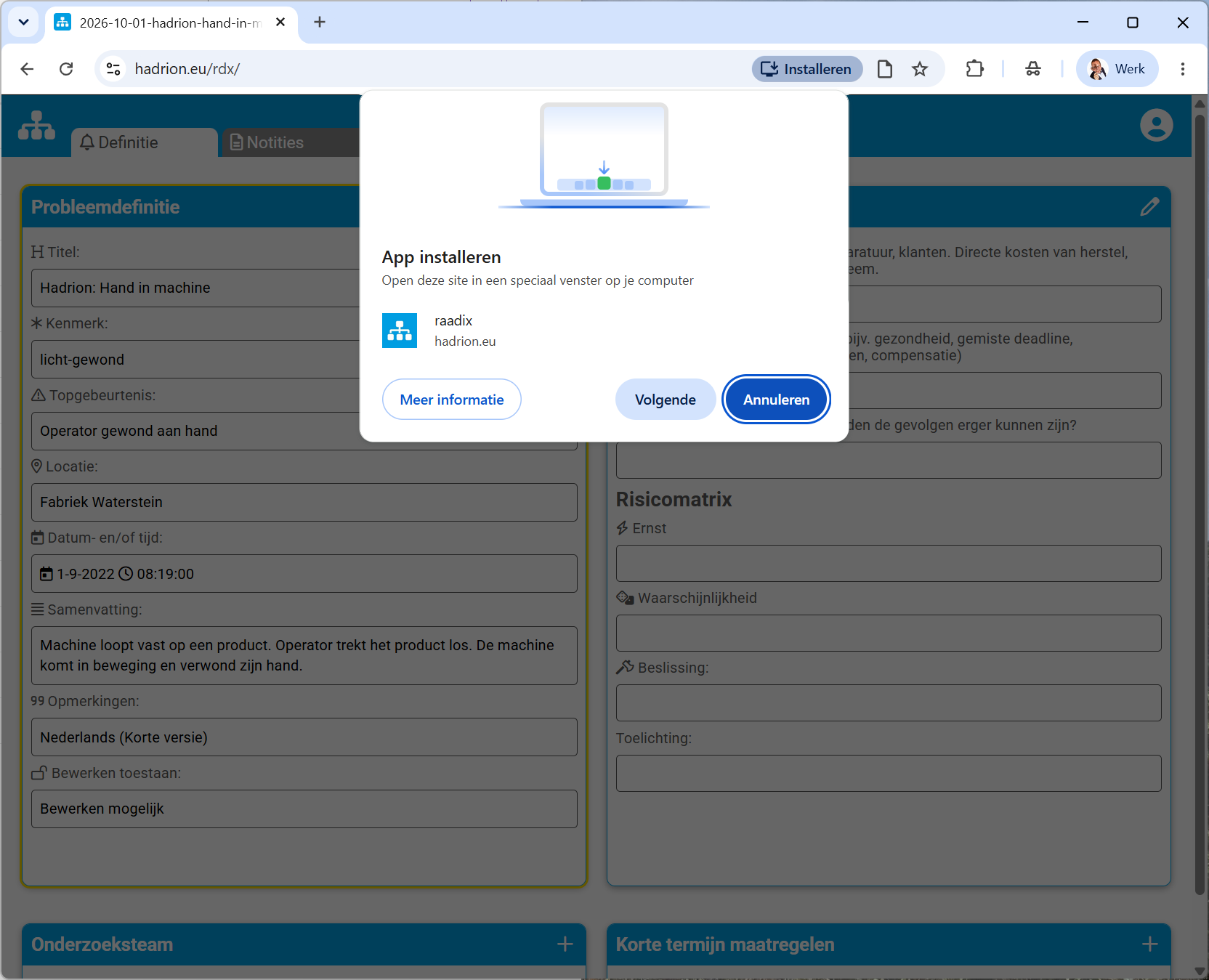This screenshot has width=1209, height=980.
Task: Click the empty Toelichting field
Action: click(889, 773)
